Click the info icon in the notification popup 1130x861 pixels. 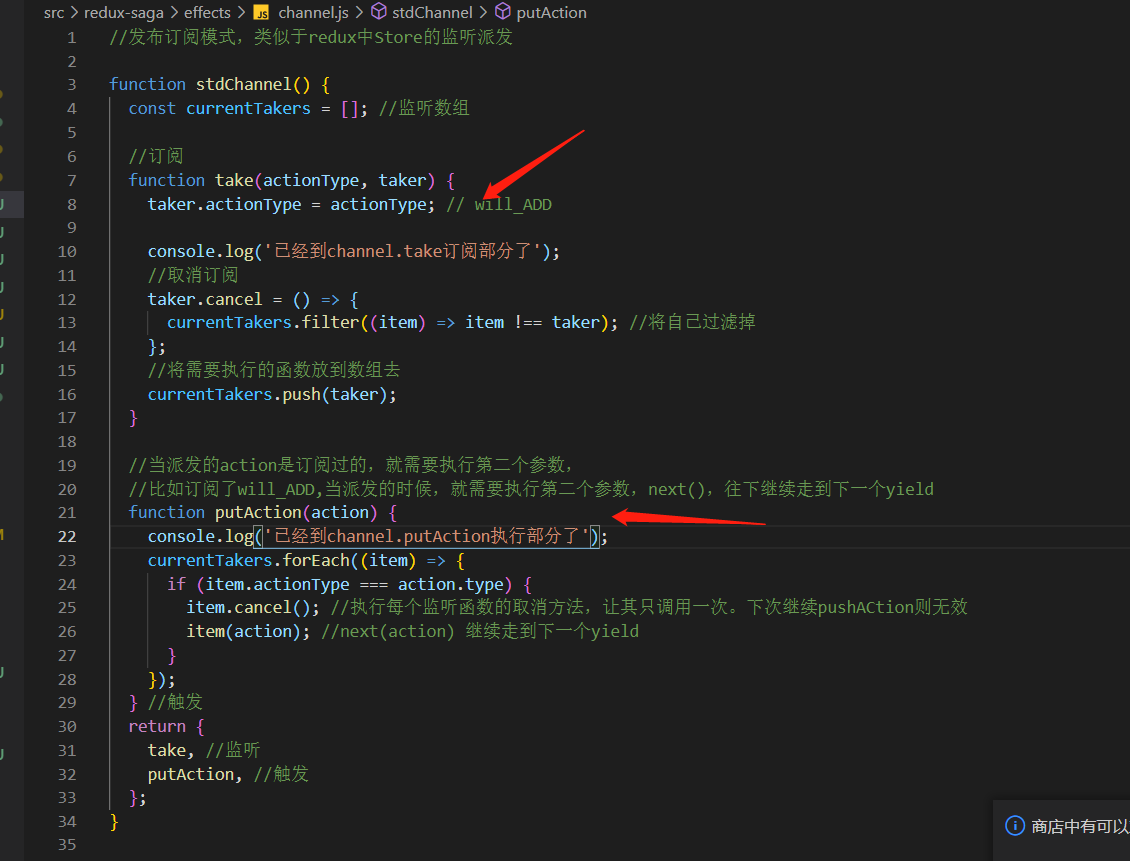[1015, 825]
